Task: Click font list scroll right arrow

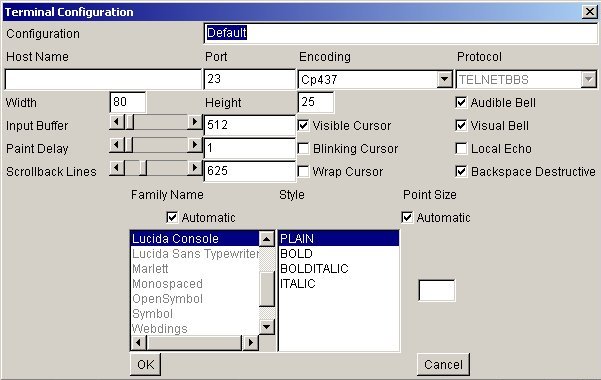Action: [x=251, y=342]
